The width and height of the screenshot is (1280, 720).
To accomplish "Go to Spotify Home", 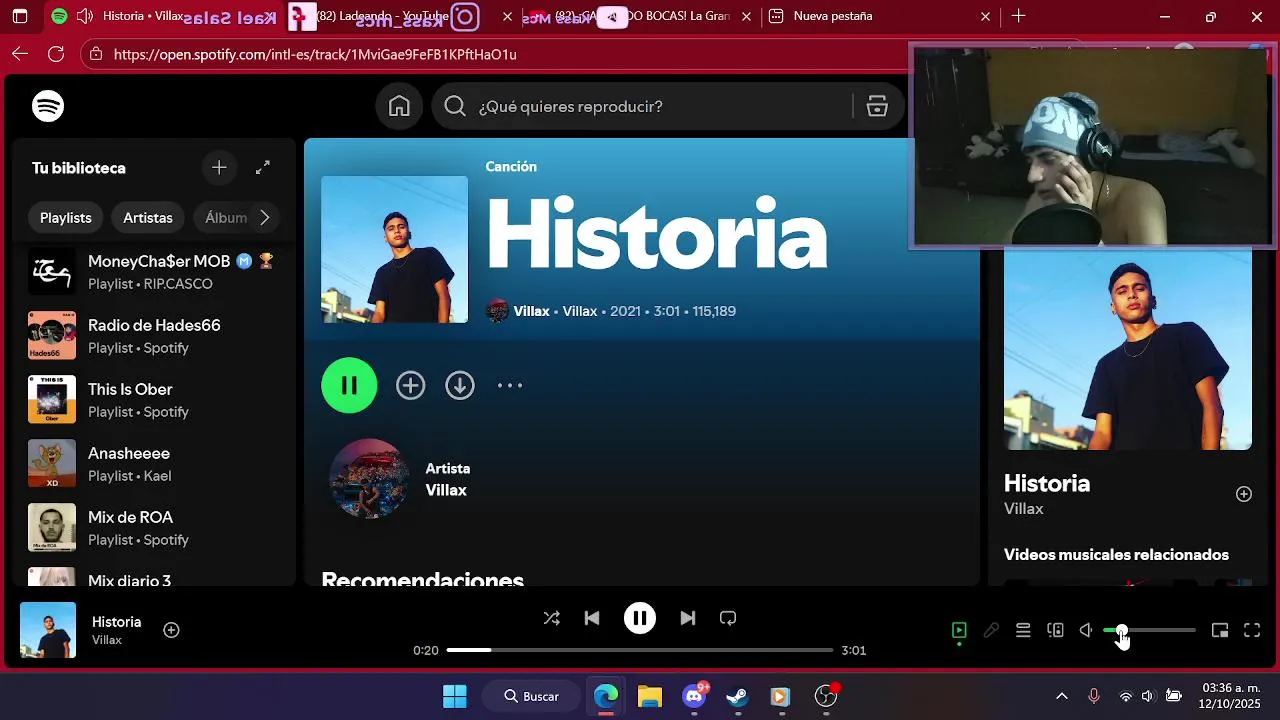I will (x=399, y=106).
